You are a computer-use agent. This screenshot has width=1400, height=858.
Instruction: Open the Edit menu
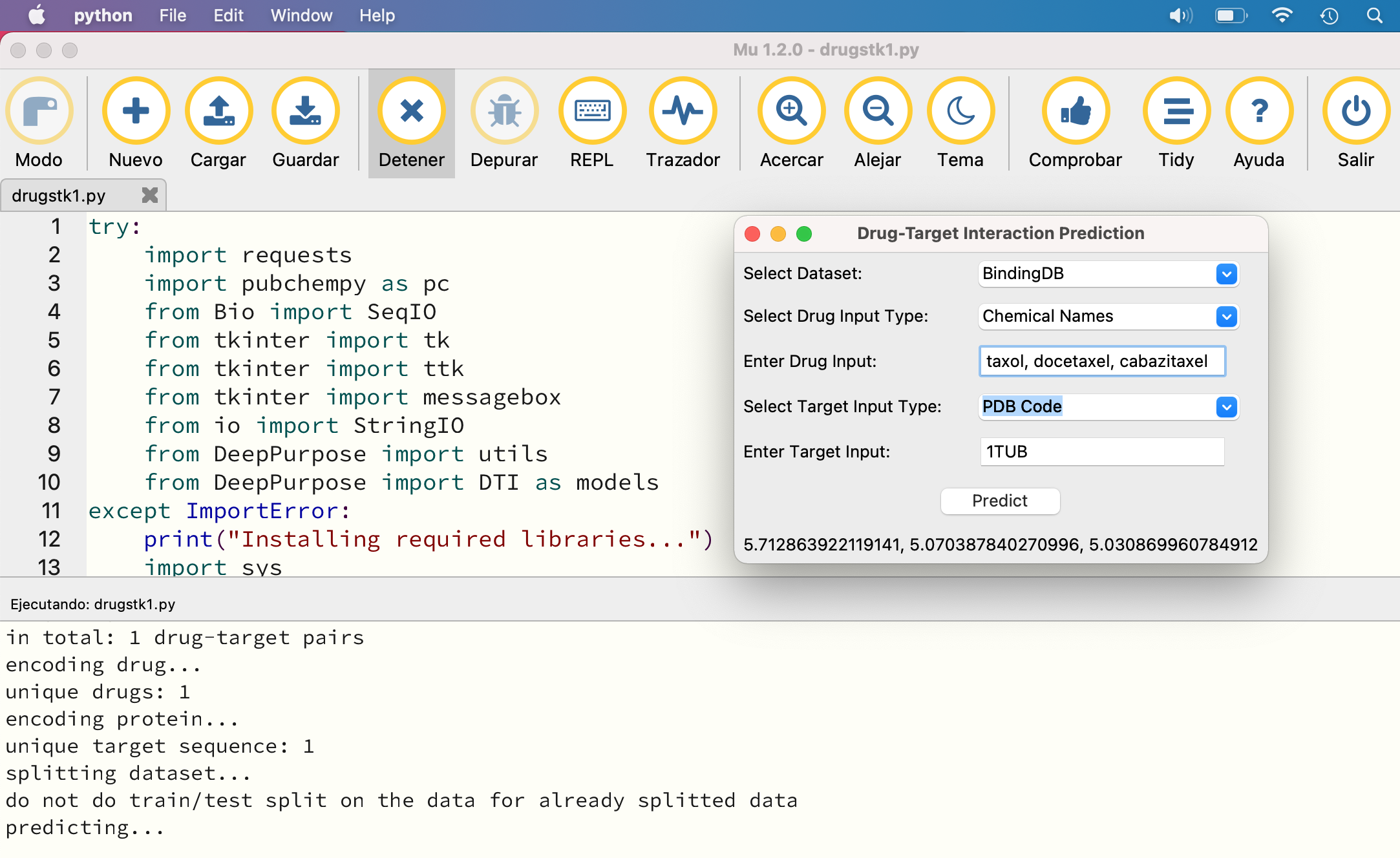(228, 16)
